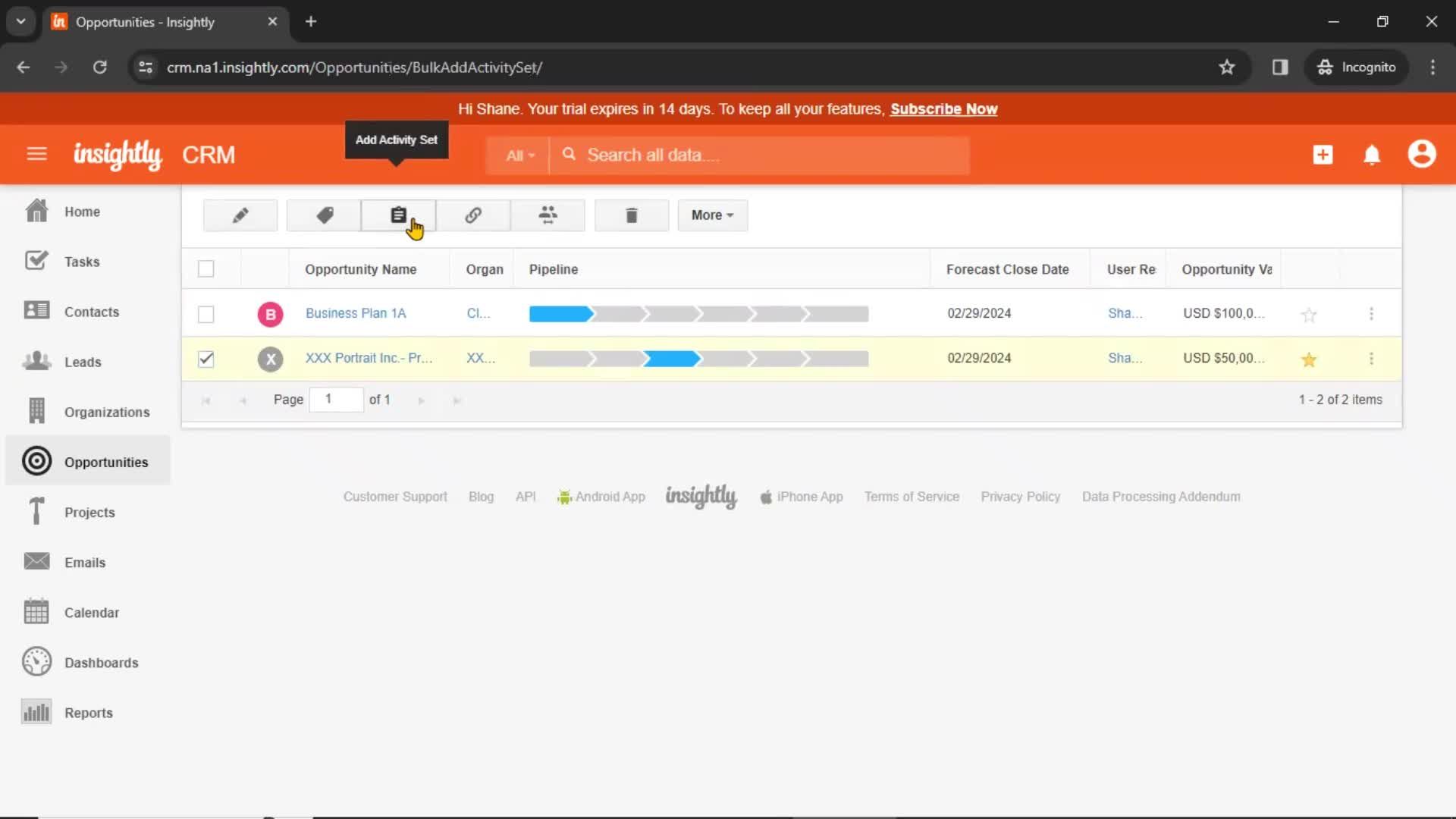Click the Blog footer link
The height and width of the screenshot is (819, 1456).
pyautogui.click(x=481, y=497)
